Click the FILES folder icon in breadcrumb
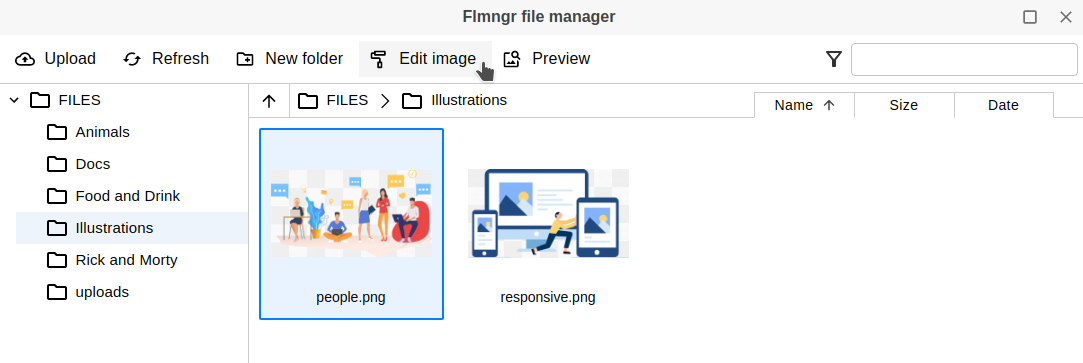Viewport: 1083px width, 363px height. (308, 101)
